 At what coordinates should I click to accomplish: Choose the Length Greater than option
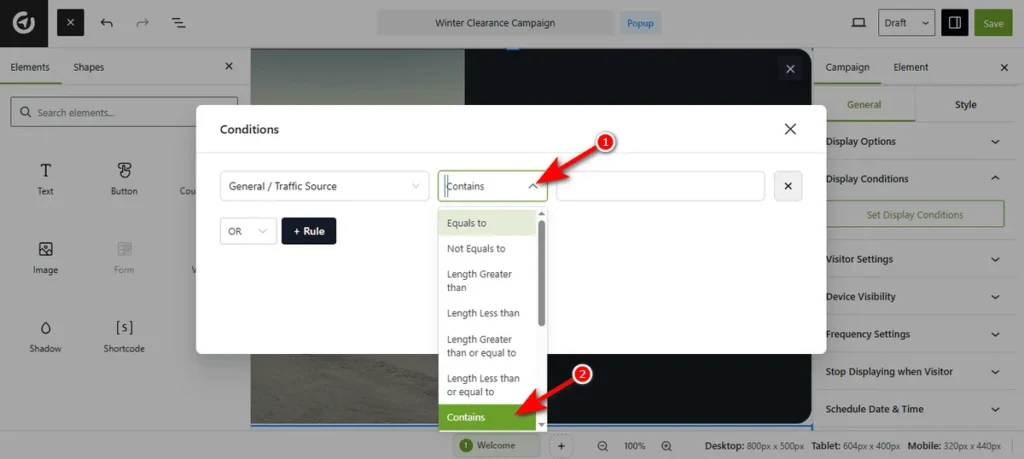(487, 281)
